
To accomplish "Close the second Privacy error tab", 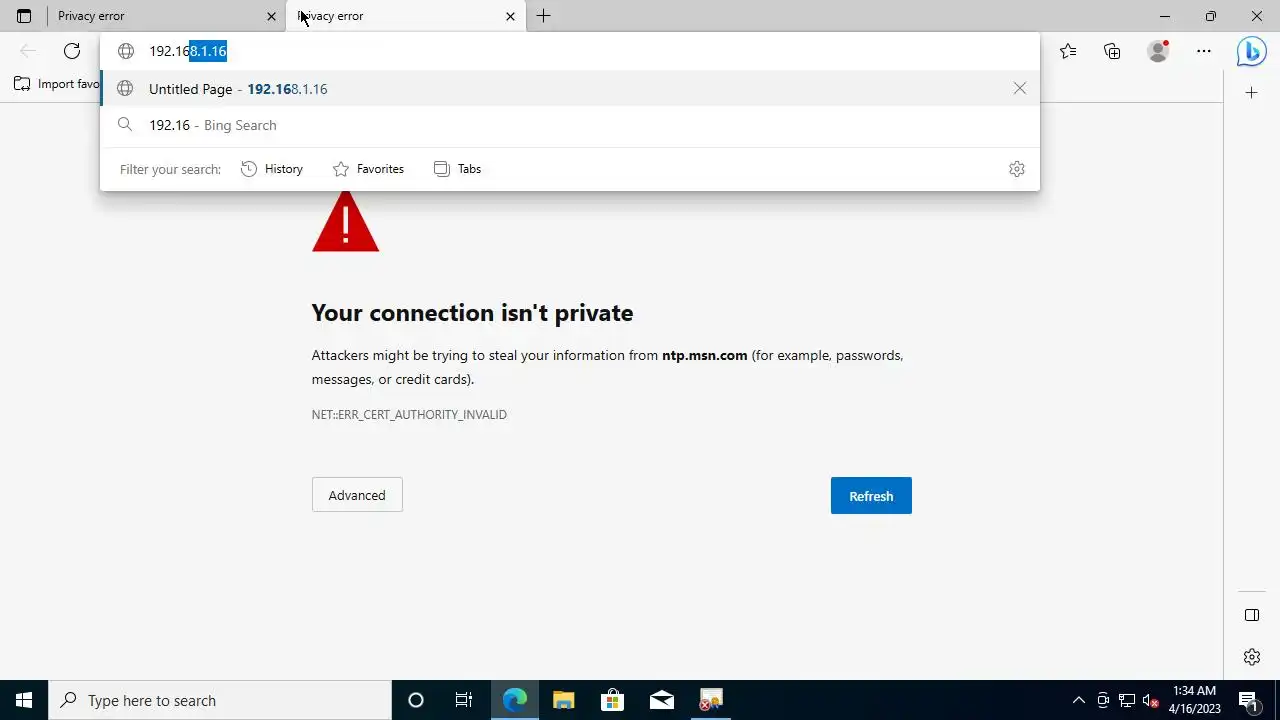I will tap(510, 16).
